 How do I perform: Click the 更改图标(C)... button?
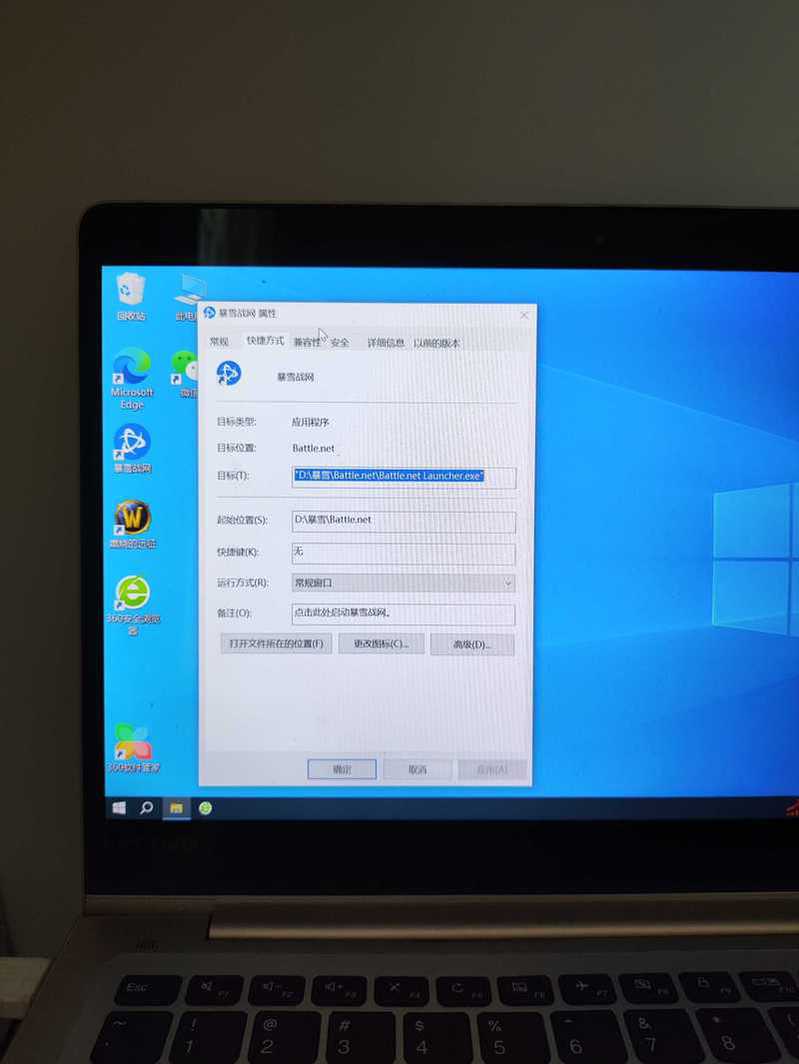point(382,644)
